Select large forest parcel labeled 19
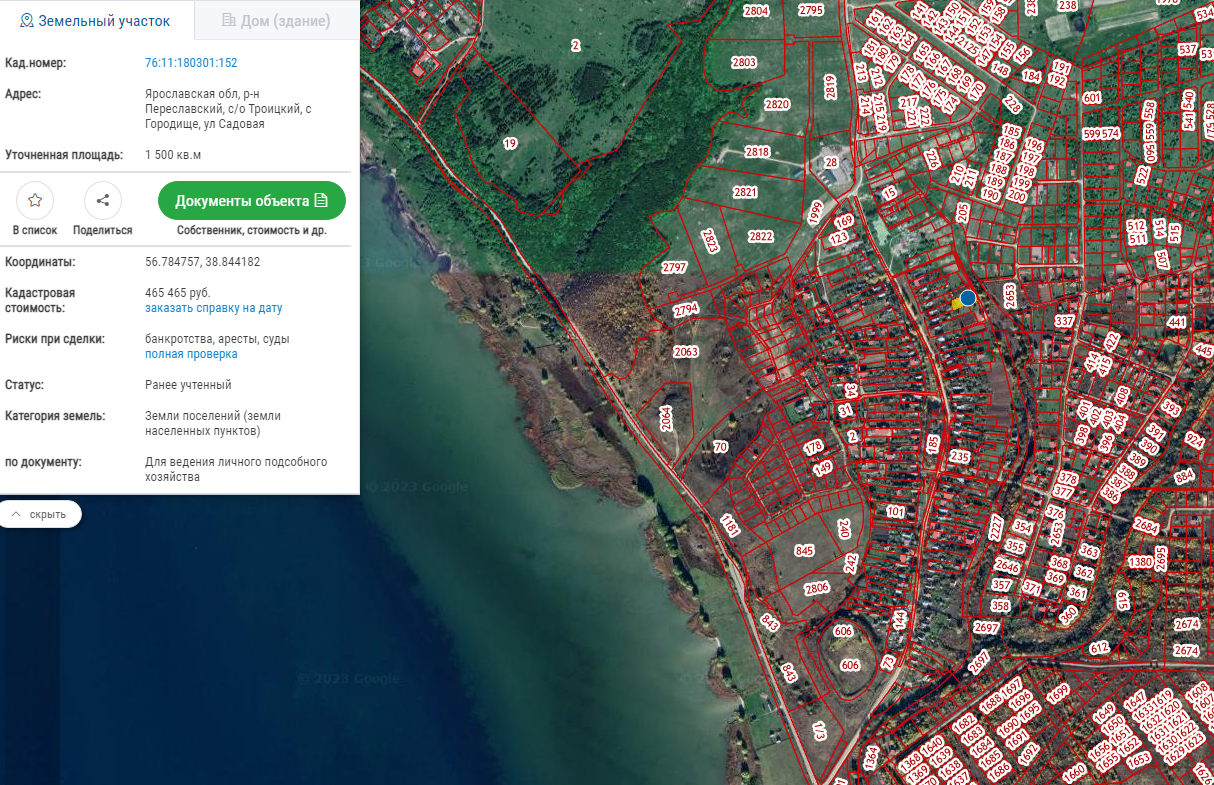Screen dimensions: 1214x785 coord(510,144)
